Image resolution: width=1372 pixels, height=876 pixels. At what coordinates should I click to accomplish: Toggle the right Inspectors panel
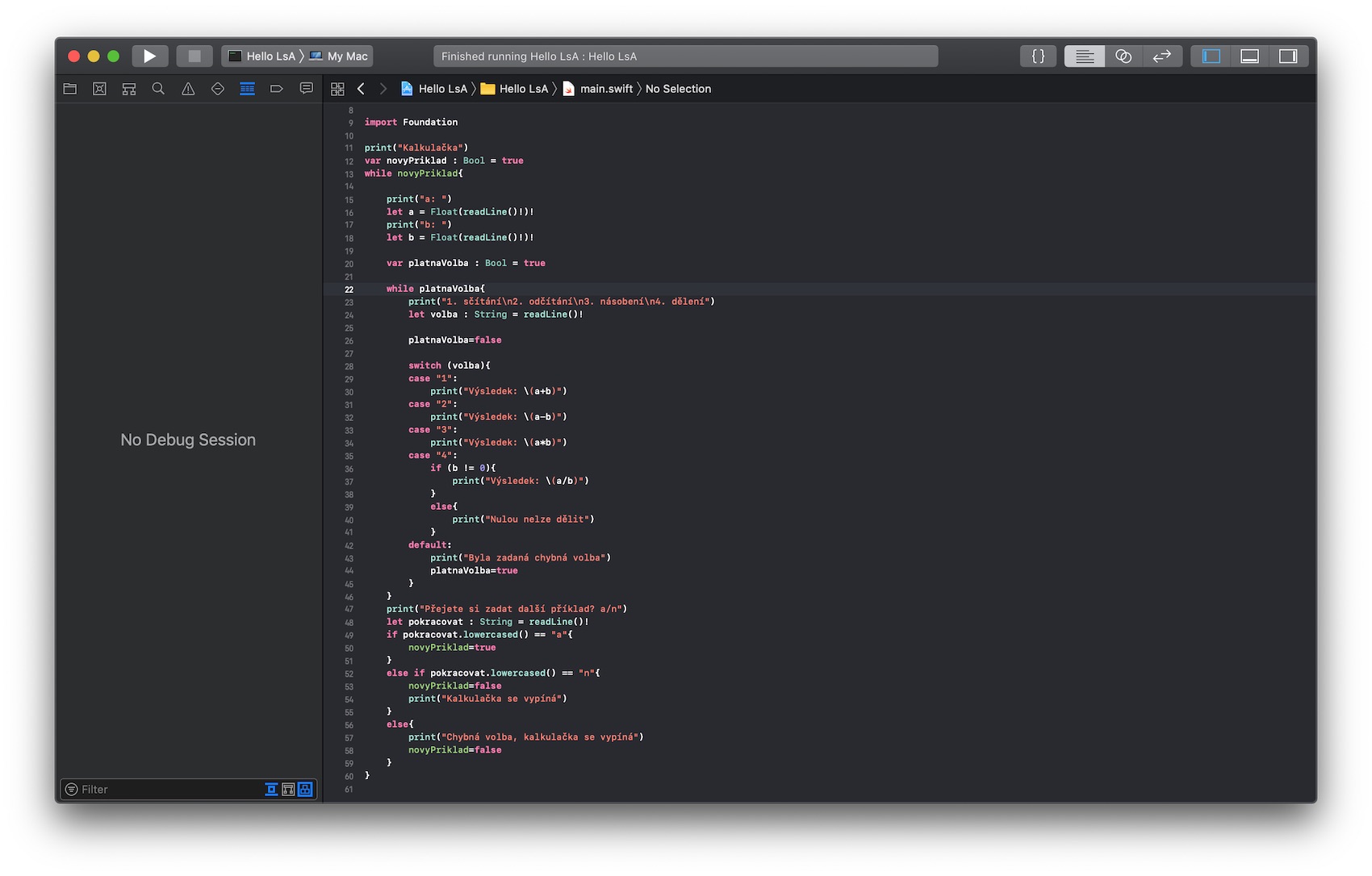(1288, 56)
